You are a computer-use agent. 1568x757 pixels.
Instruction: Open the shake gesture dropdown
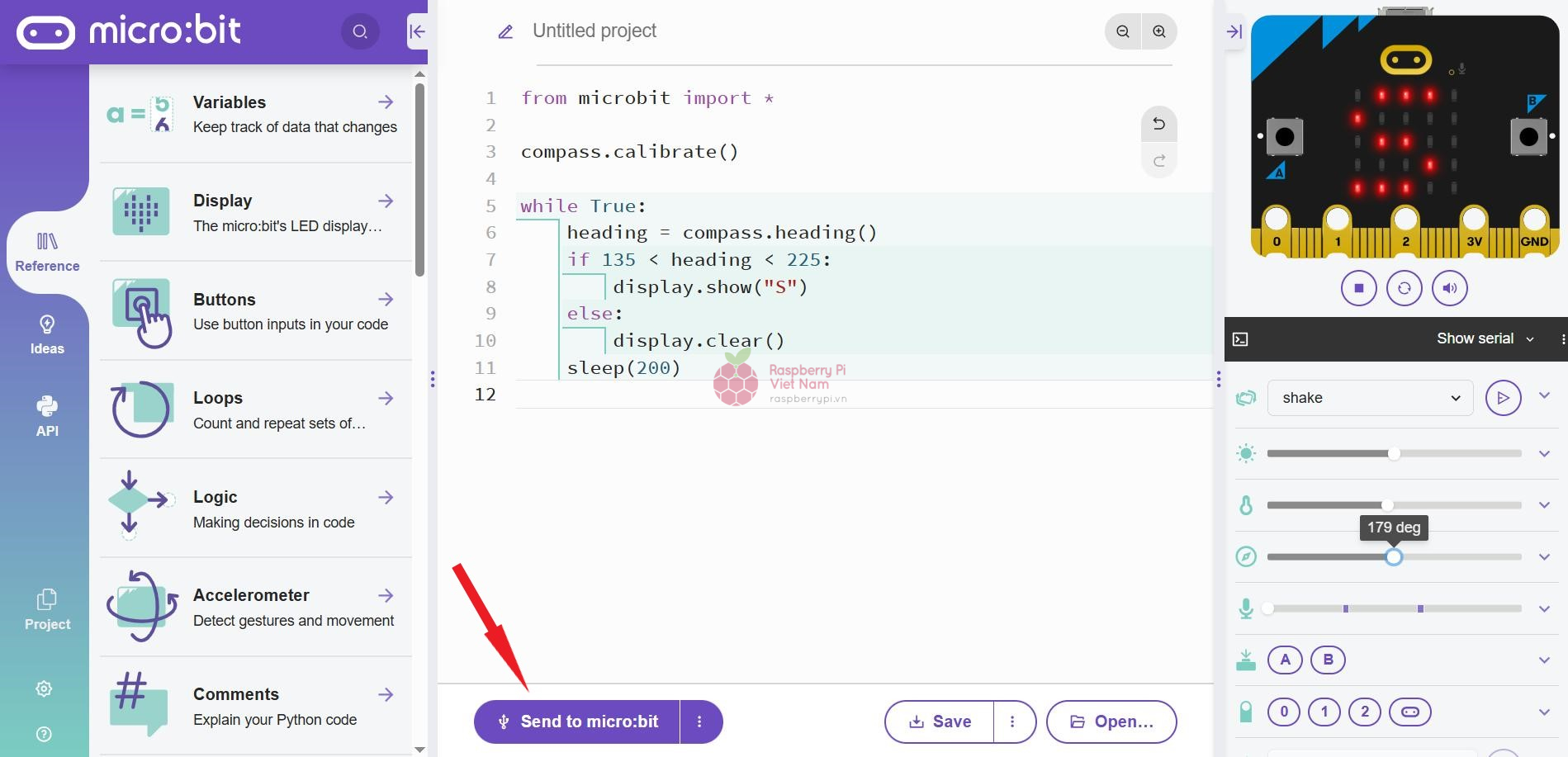pyautogui.click(x=1370, y=398)
